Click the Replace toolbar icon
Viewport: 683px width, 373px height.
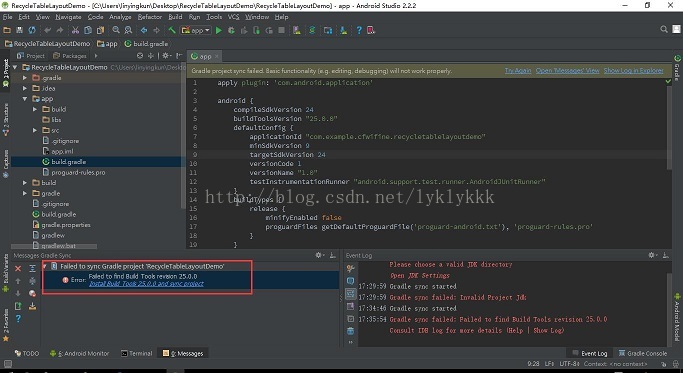coord(128,30)
